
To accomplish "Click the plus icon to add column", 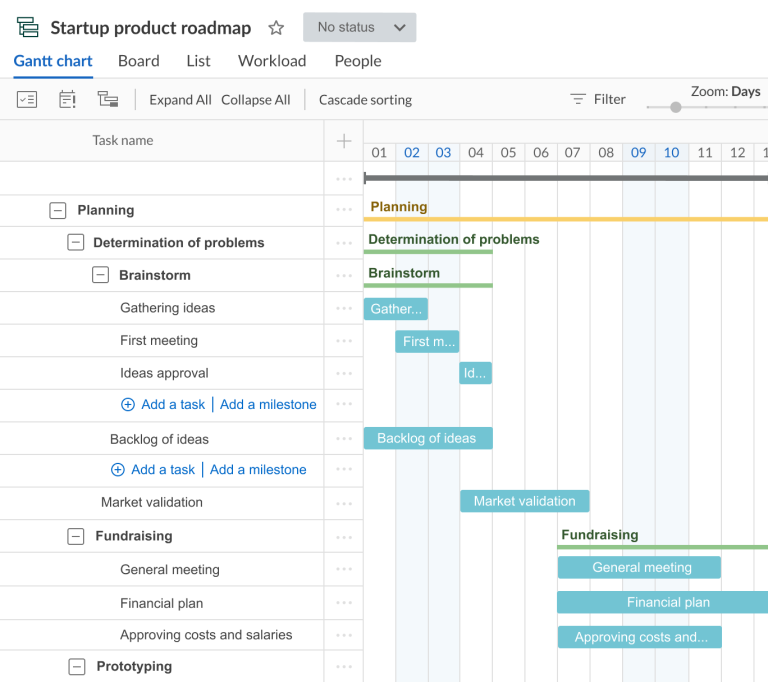I will click(x=344, y=141).
